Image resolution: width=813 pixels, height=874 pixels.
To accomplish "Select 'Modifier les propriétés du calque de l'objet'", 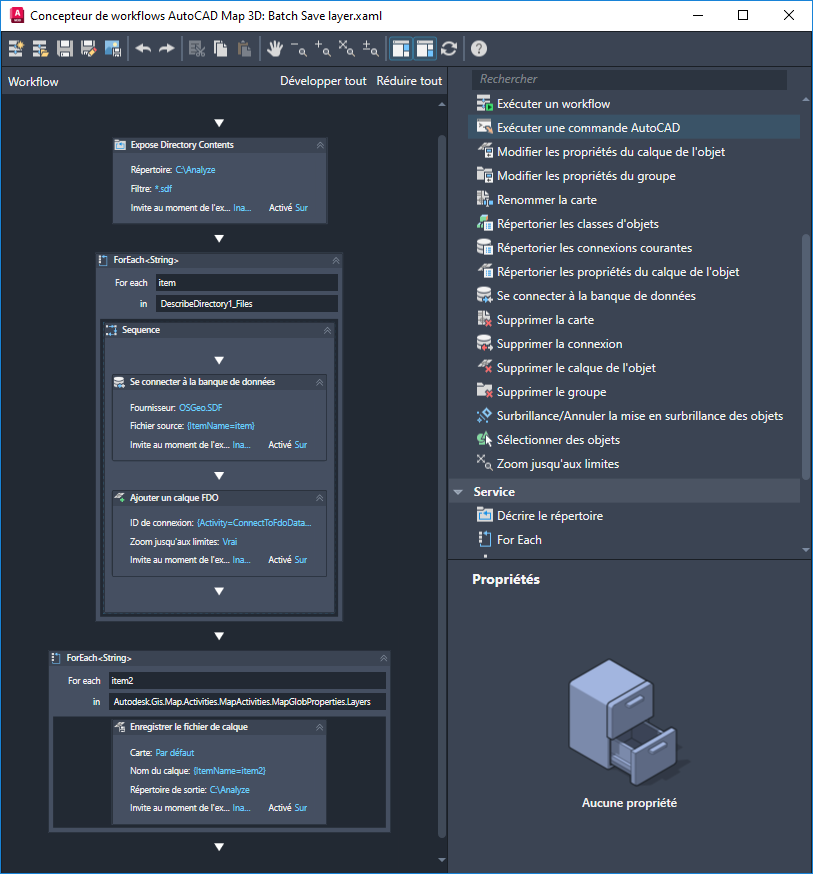I will [x=600, y=152].
